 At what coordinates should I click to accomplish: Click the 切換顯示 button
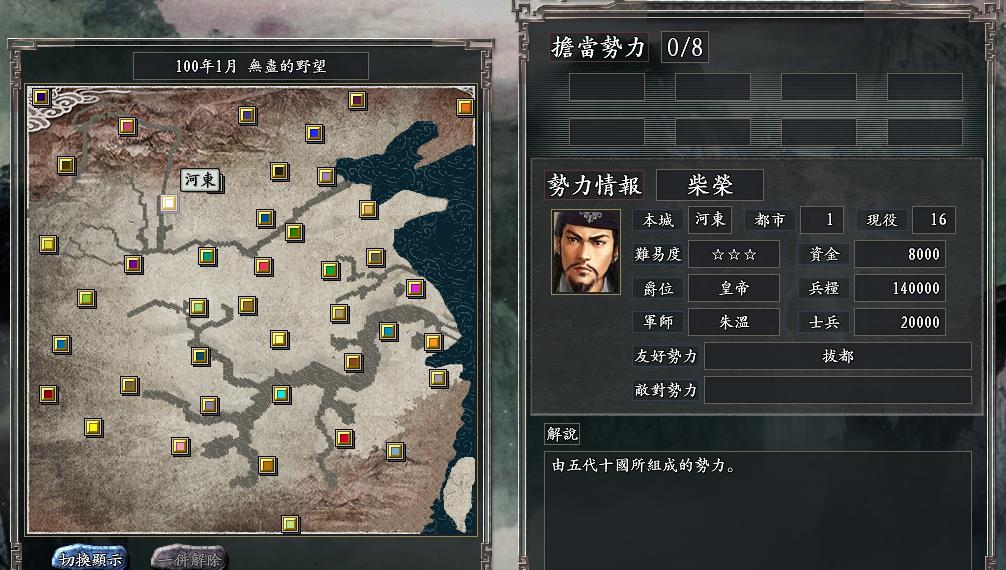pyautogui.click(x=90, y=558)
